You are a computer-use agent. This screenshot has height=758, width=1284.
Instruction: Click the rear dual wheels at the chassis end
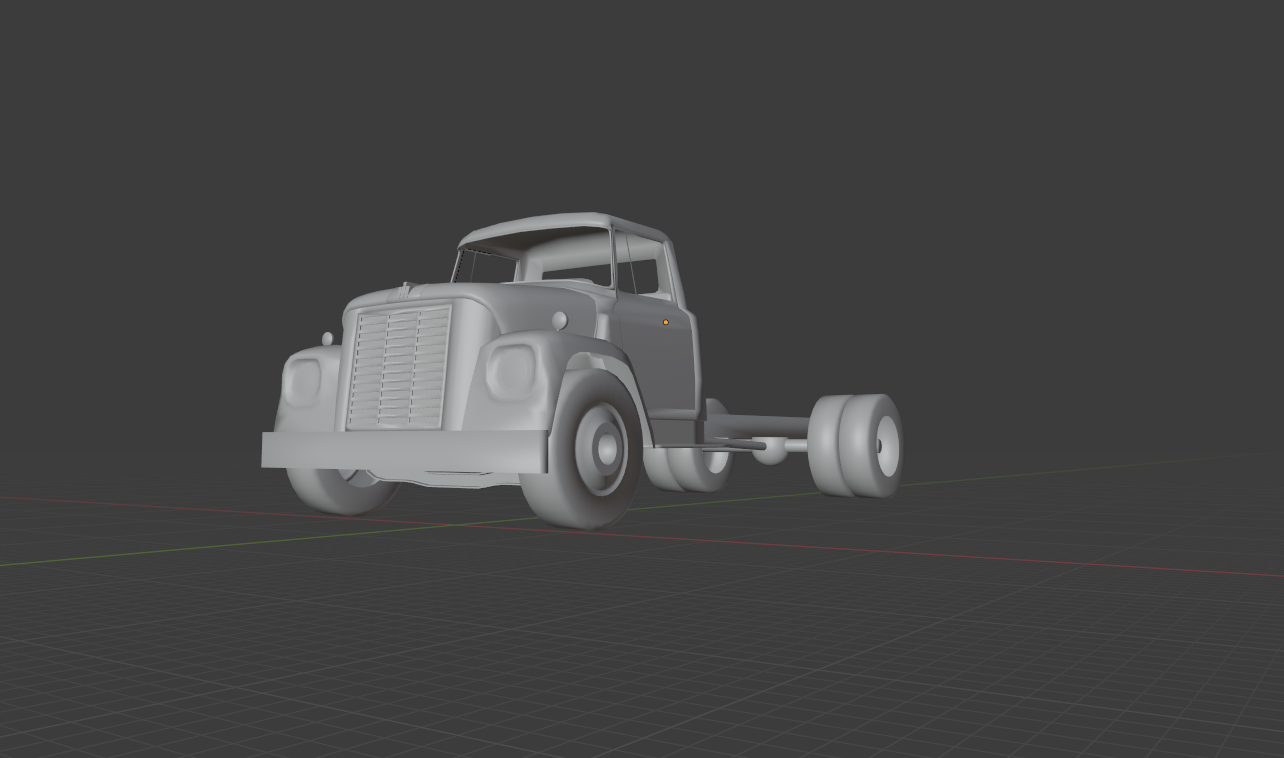pyautogui.click(x=855, y=445)
